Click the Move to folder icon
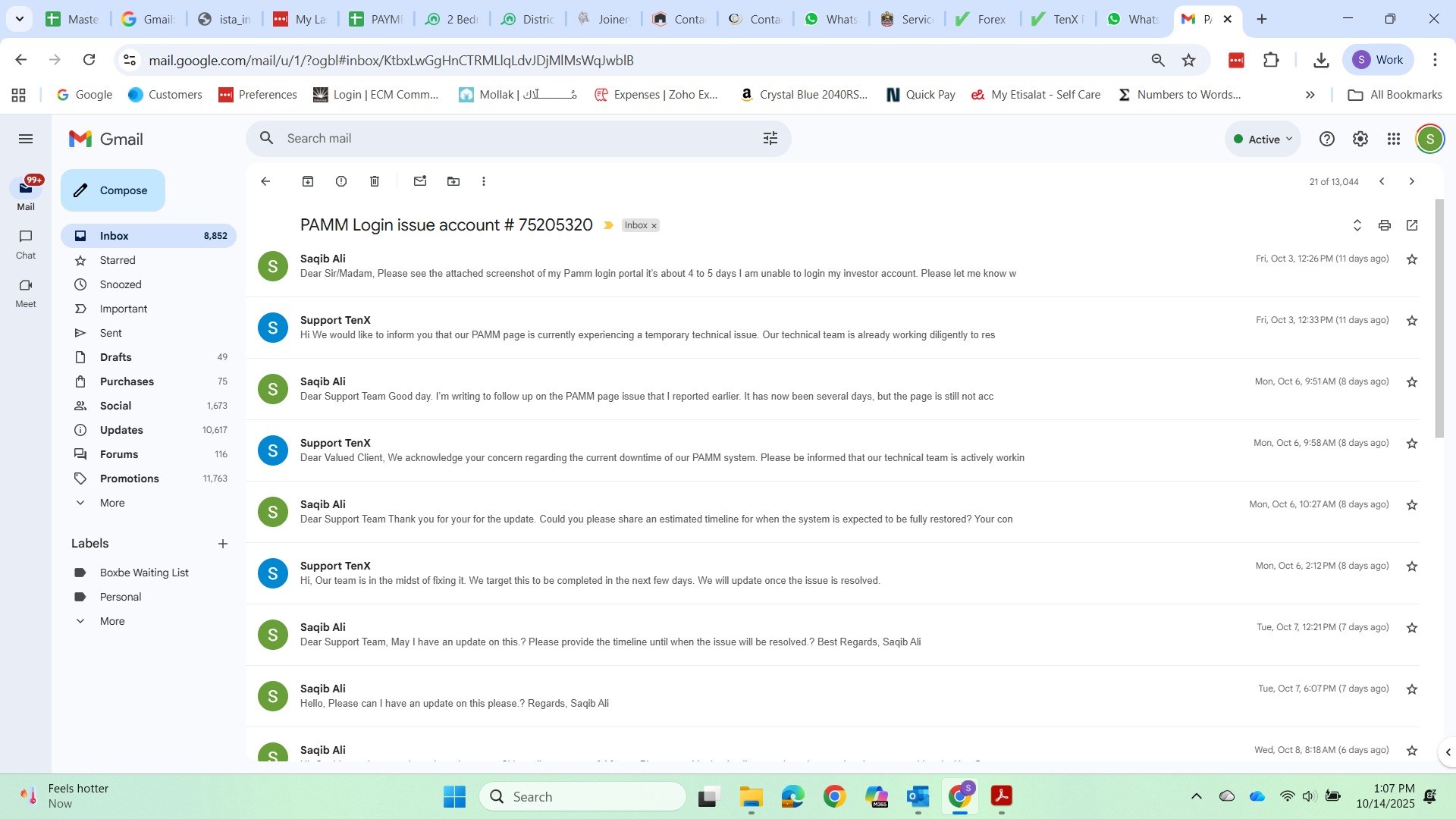 coord(453,181)
